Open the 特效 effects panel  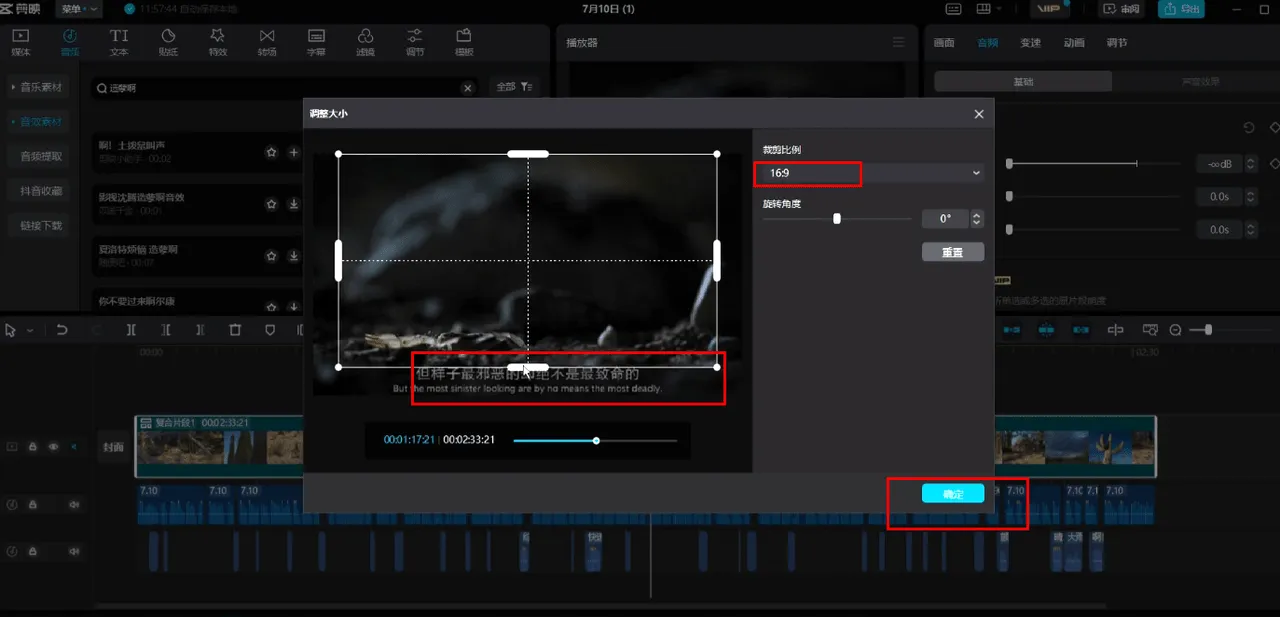(x=217, y=41)
